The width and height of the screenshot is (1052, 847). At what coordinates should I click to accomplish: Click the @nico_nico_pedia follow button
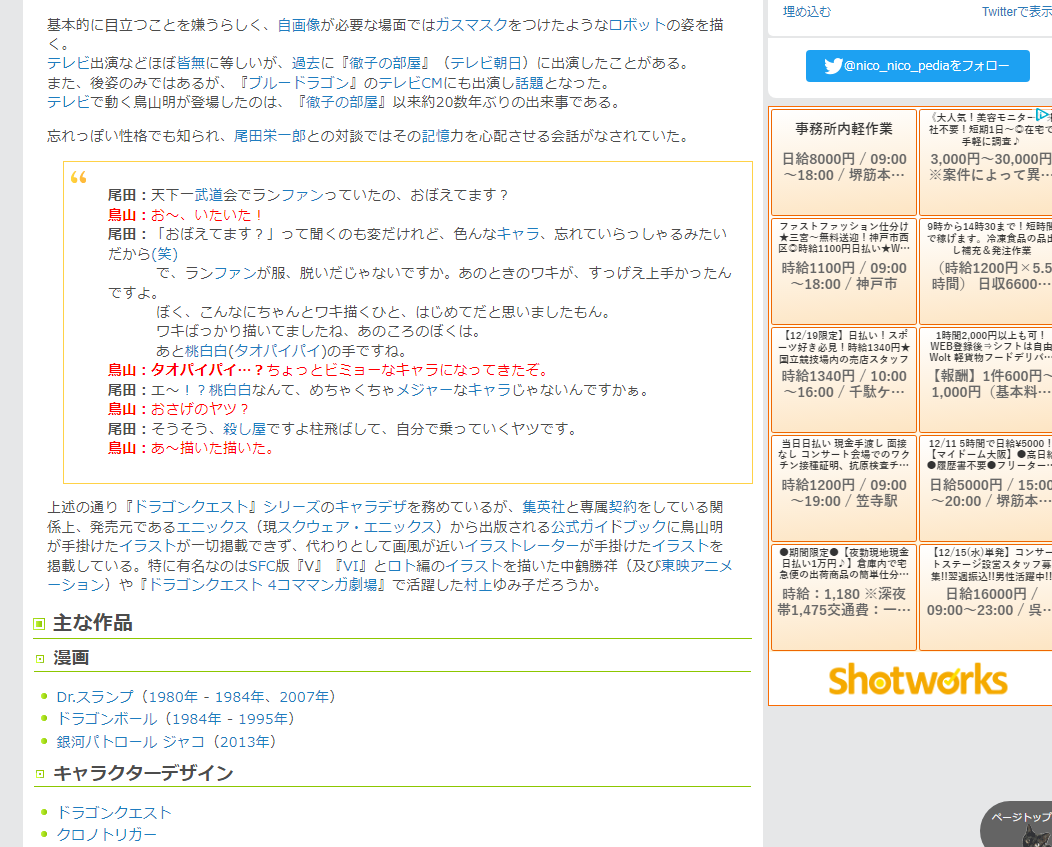click(x=917, y=66)
